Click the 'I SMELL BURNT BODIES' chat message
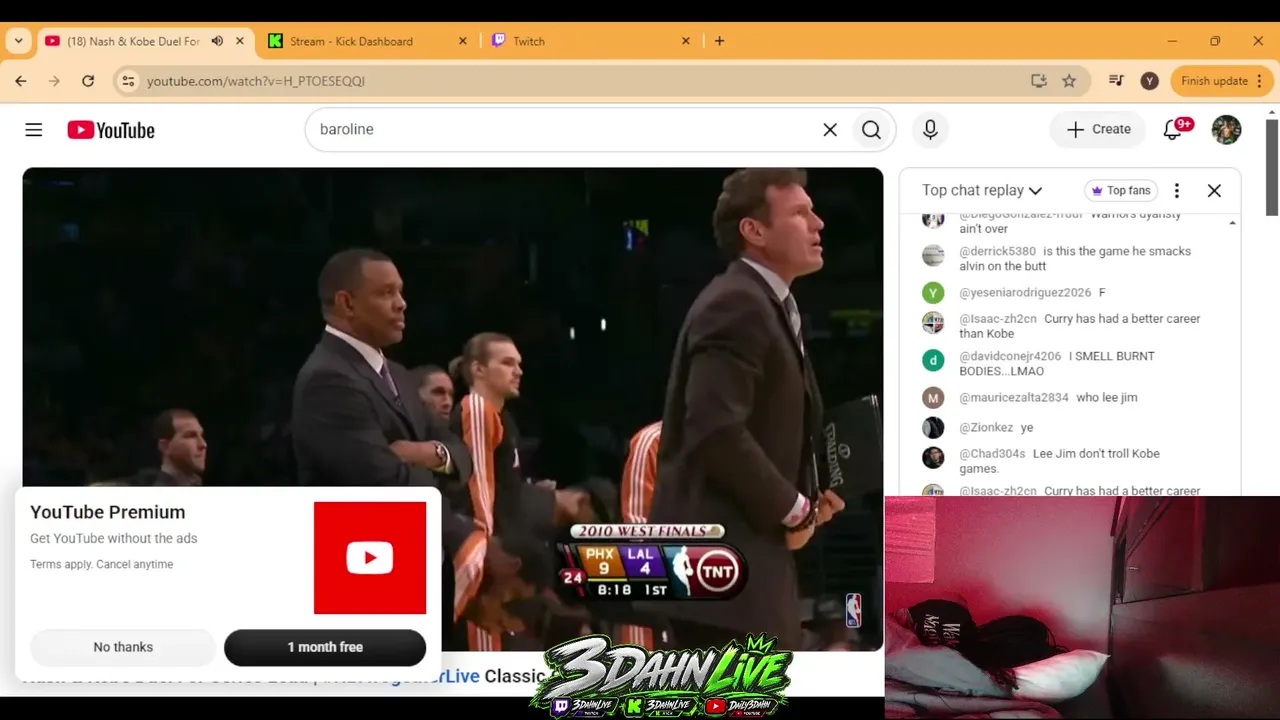1280x720 pixels. click(1057, 364)
